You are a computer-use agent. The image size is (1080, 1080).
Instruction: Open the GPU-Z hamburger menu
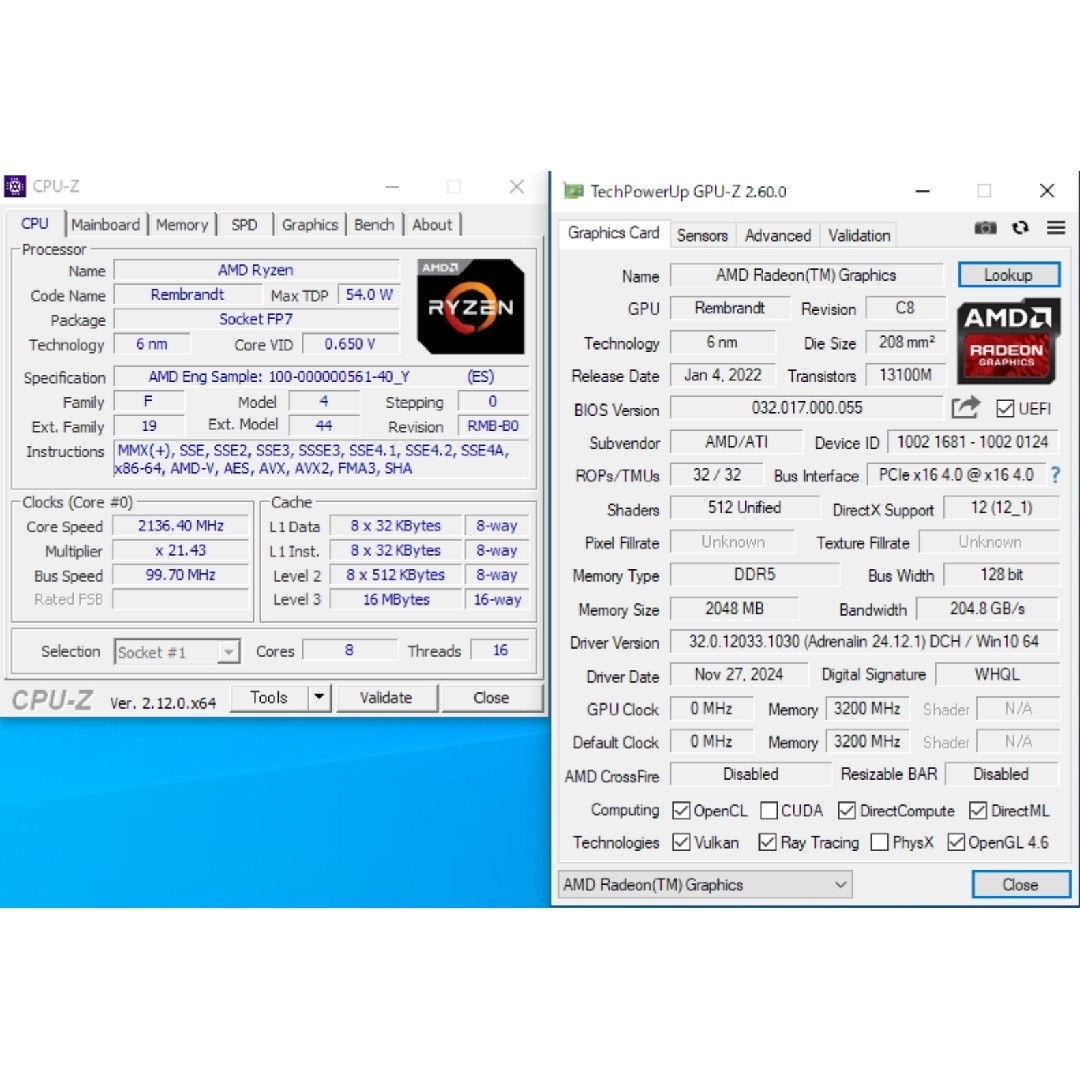tap(1056, 227)
